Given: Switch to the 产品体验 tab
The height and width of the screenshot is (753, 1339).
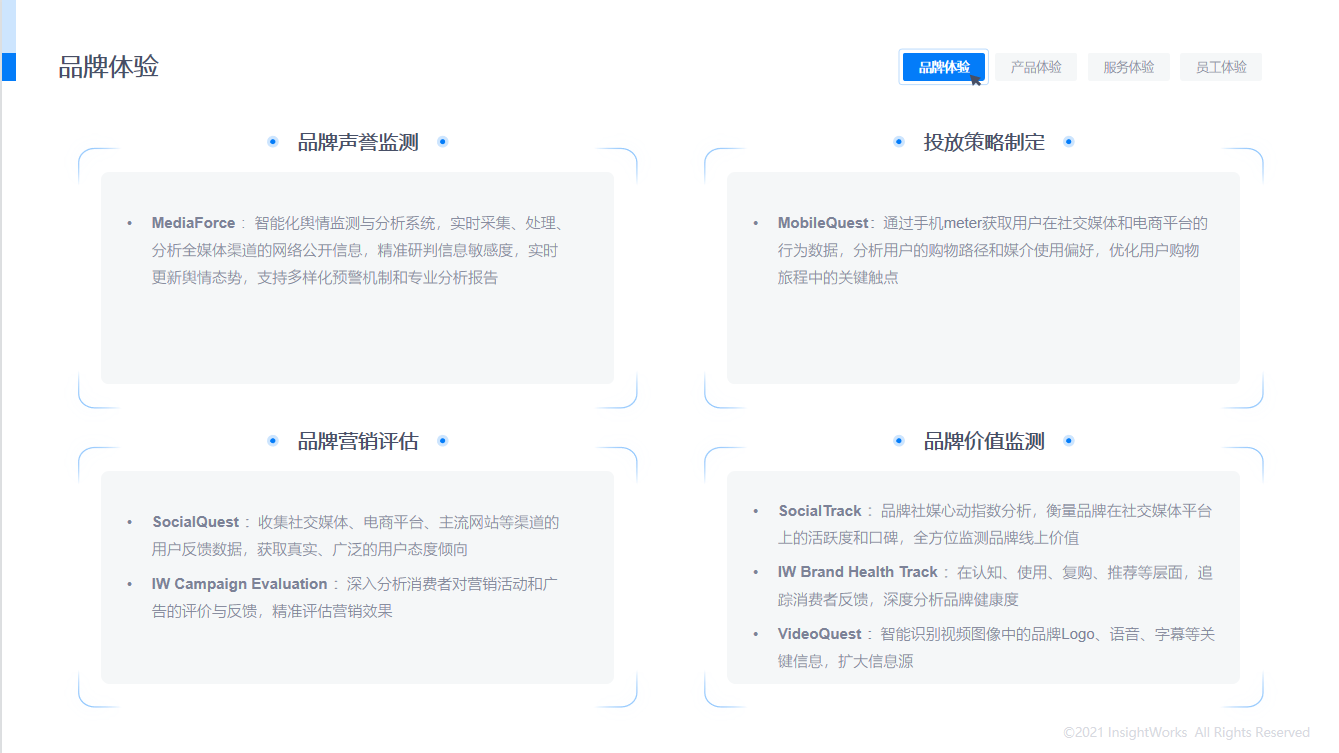Looking at the screenshot, I should coord(1036,67).
